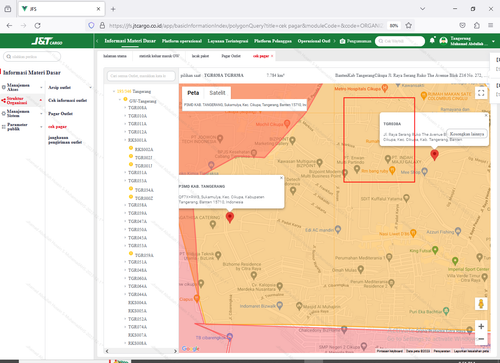Open the browser hamburger menu

tap(491, 25)
